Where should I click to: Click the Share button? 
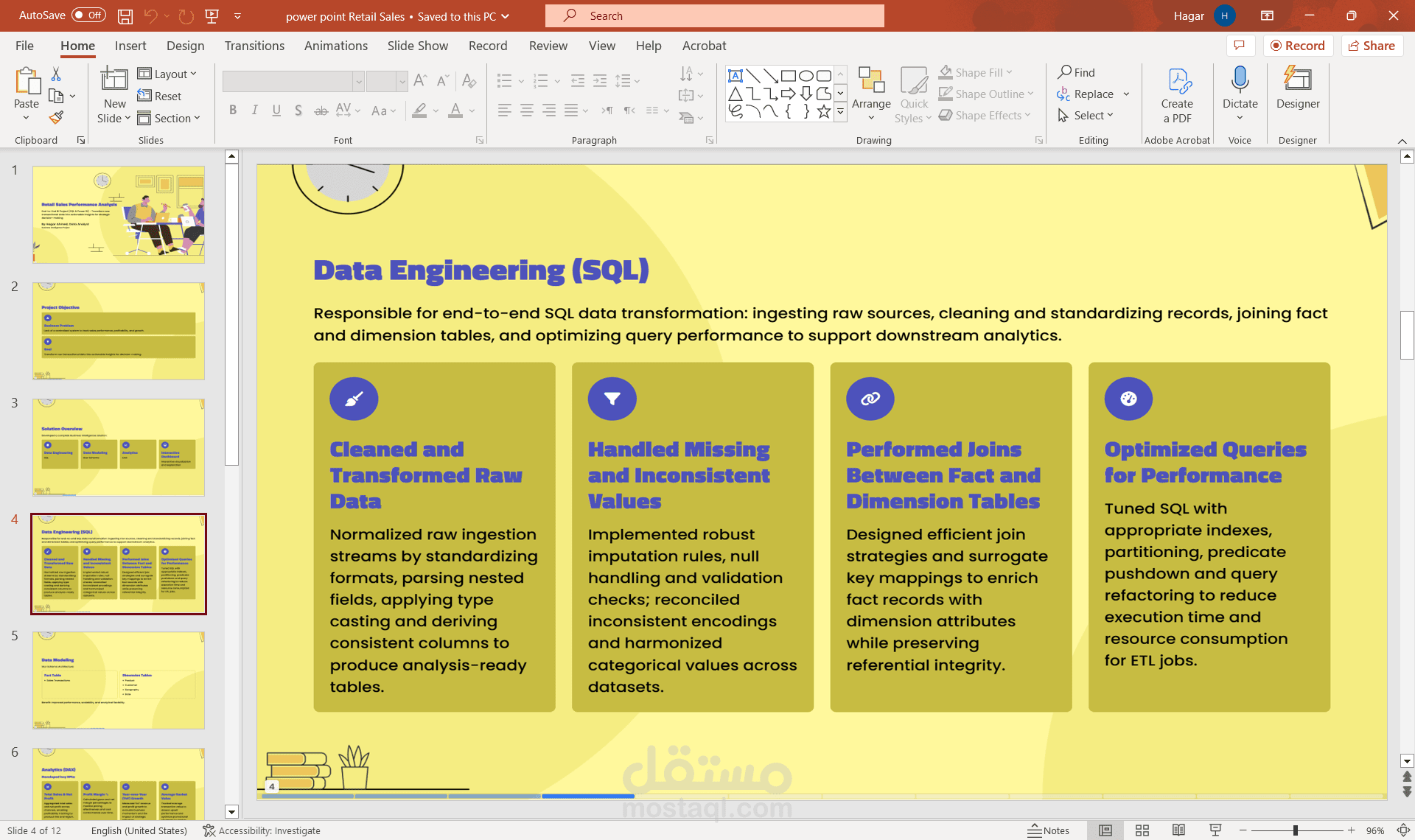pos(1372,46)
